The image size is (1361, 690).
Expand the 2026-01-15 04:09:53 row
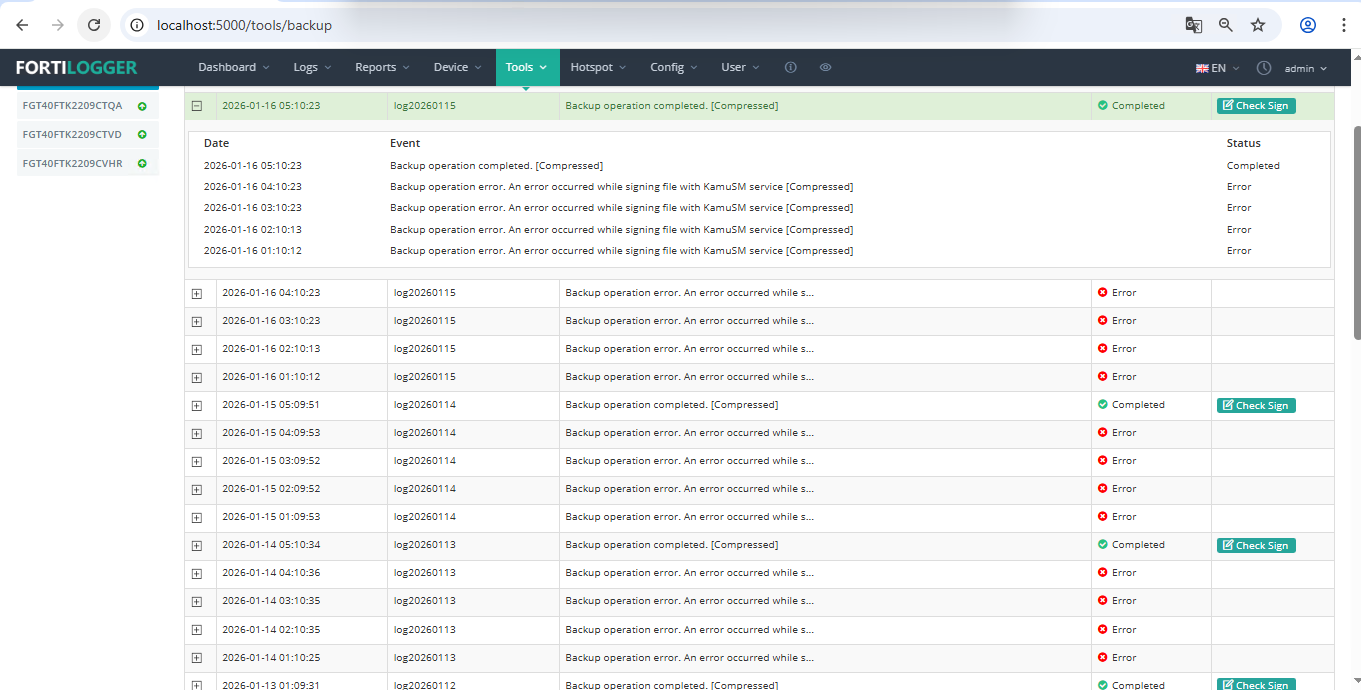click(197, 433)
